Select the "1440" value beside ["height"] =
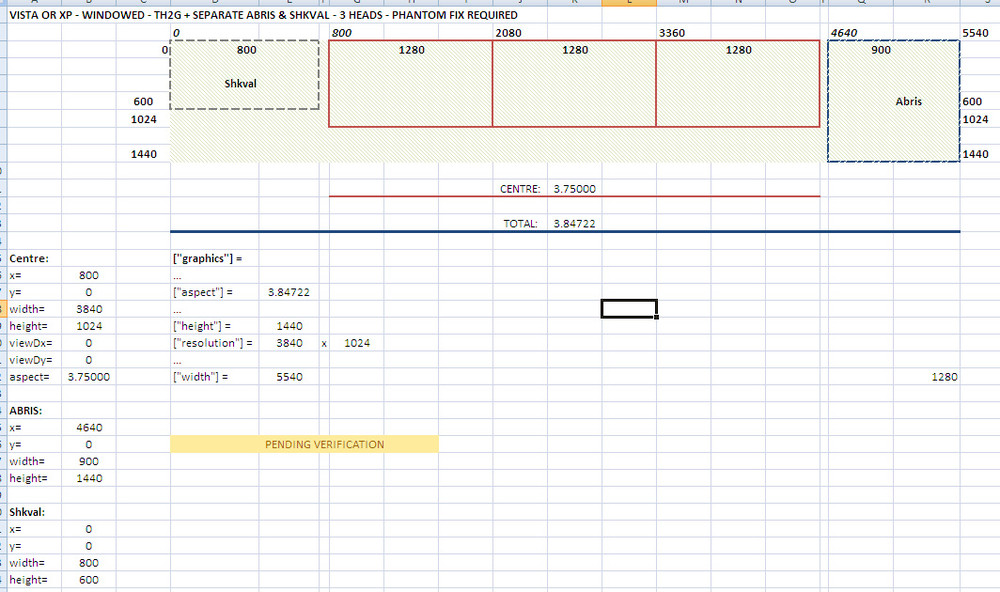 (x=290, y=326)
